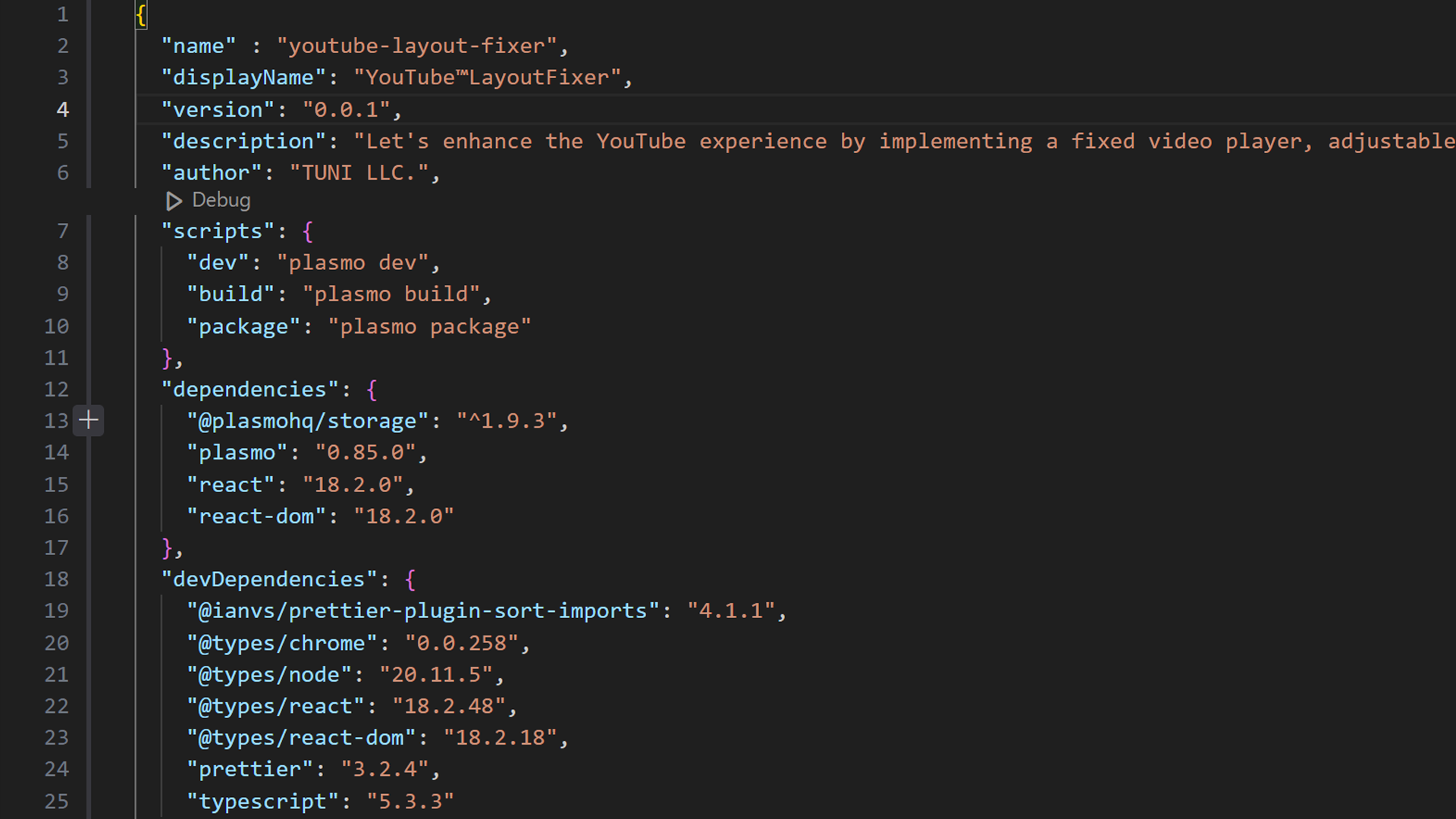
Task: Select the opening brace on line 1
Action: 140,14
